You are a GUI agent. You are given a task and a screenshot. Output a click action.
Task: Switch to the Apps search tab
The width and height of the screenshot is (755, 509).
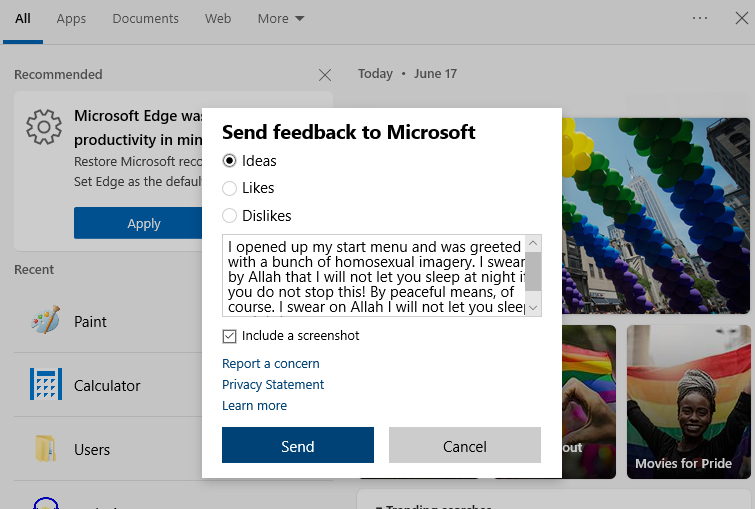click(x=71, y=19)
